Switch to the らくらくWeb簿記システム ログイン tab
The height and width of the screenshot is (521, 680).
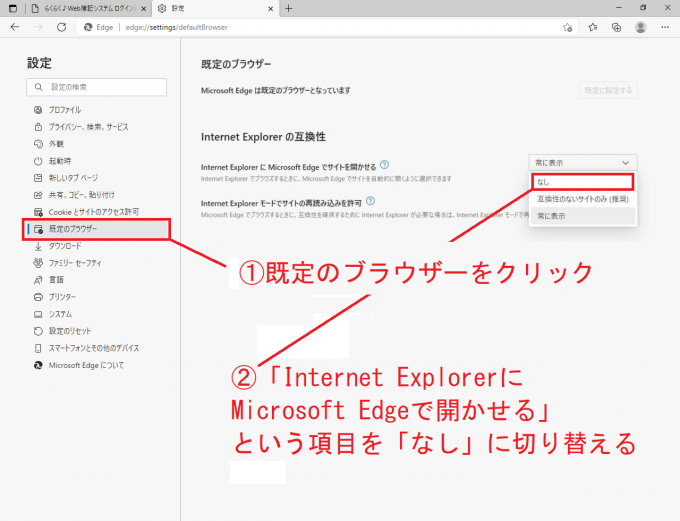click(x=89, y=8)
